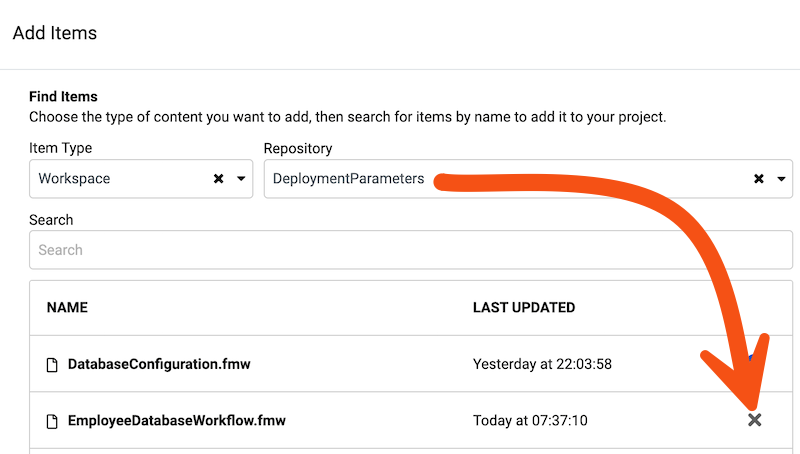800x454 pixels.
Task: Select EmployeeDatabaseWorkflow.fmw workspace row
Action: 411,420
